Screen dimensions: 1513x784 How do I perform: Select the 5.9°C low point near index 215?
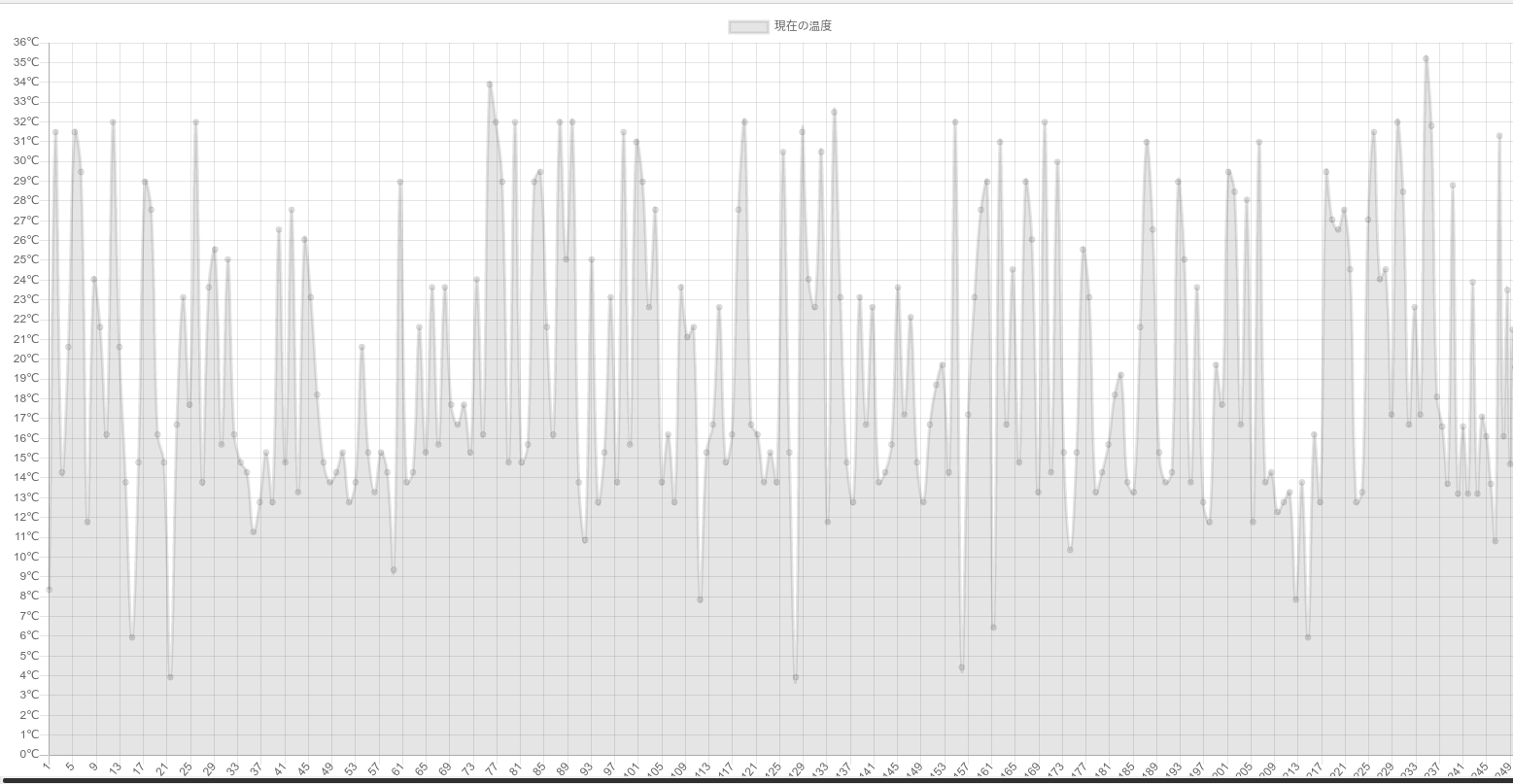[1308, 637]
